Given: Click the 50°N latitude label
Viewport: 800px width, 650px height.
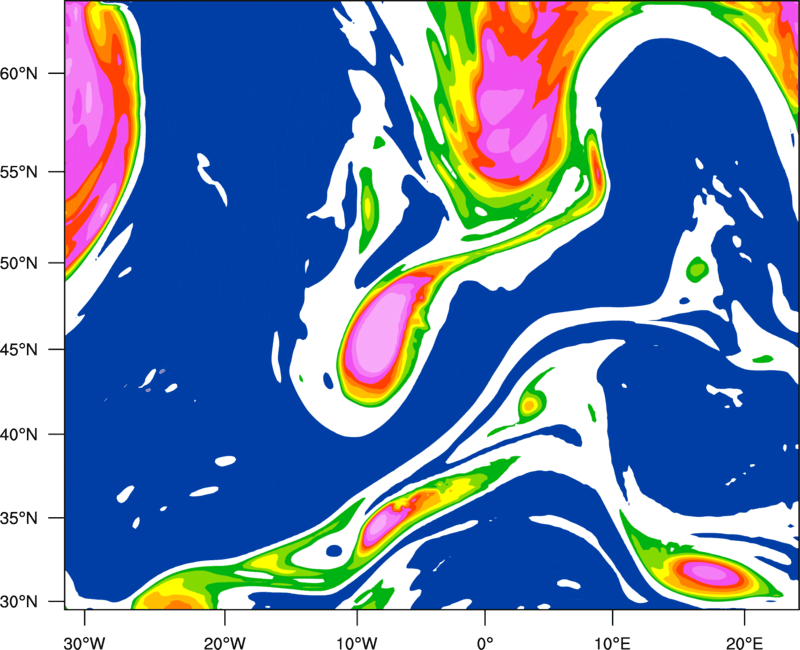Looking at the screenshot, I should point(19,263).
